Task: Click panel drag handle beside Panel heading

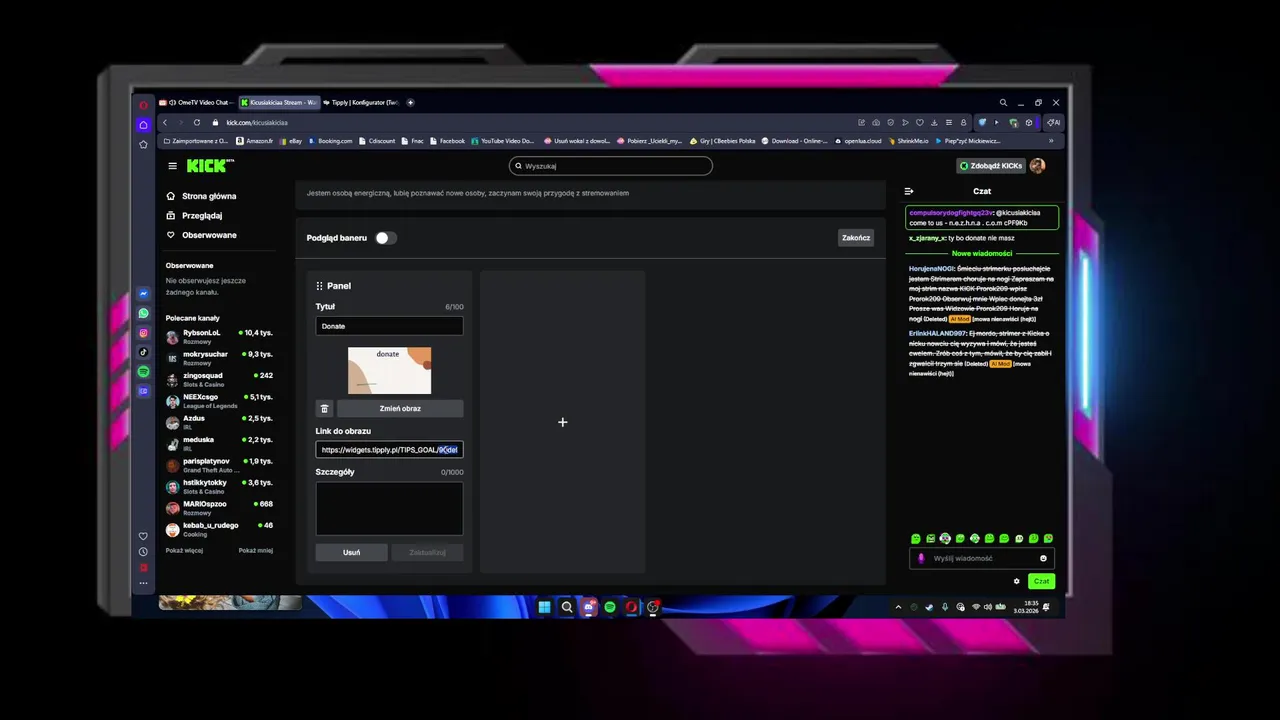Action: [x=319, y=286]
